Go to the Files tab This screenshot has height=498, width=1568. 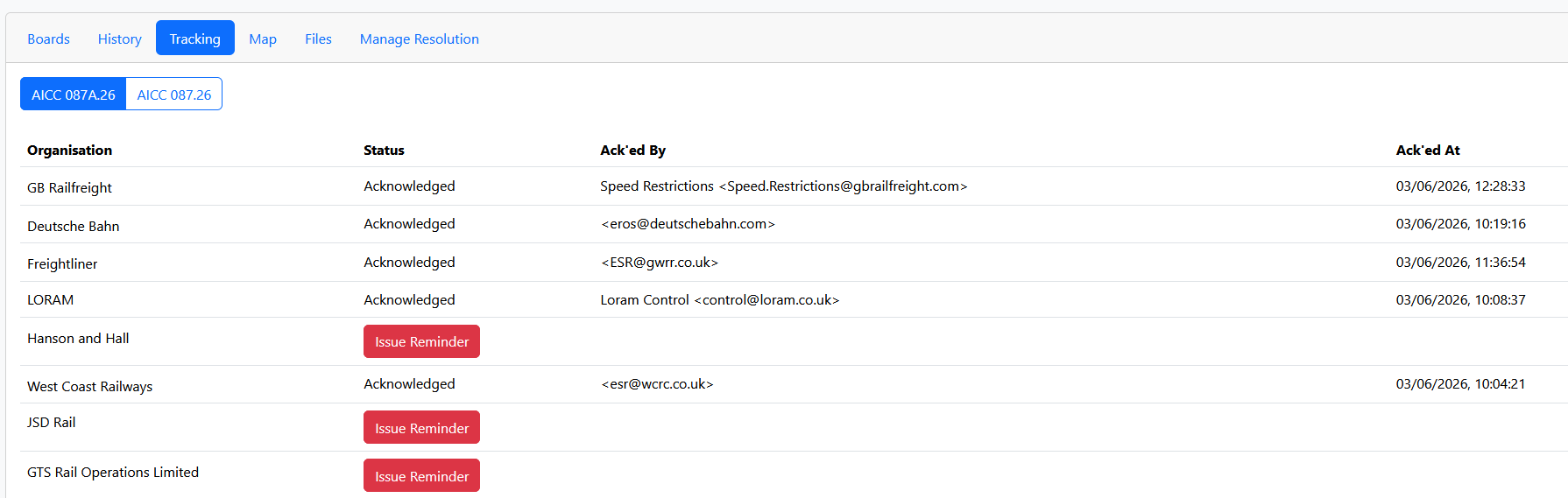(x=318, y=39)
